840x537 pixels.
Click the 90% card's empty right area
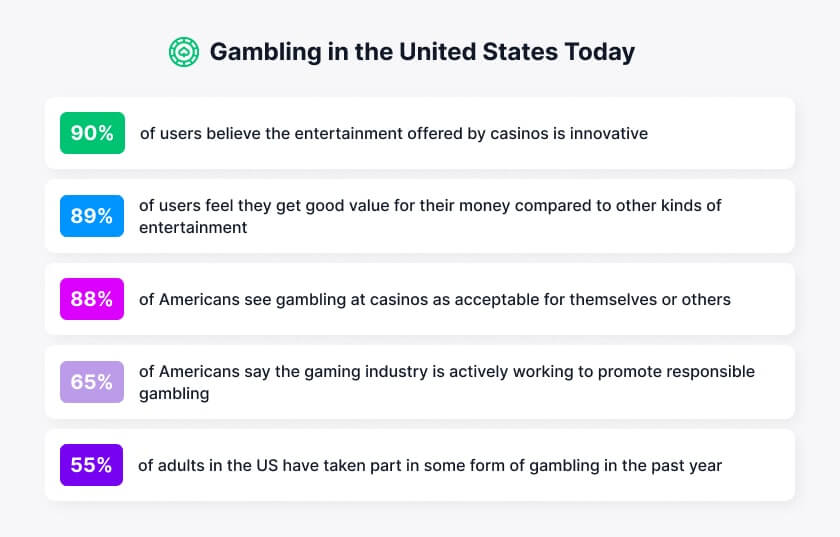[x=721, y=133]
